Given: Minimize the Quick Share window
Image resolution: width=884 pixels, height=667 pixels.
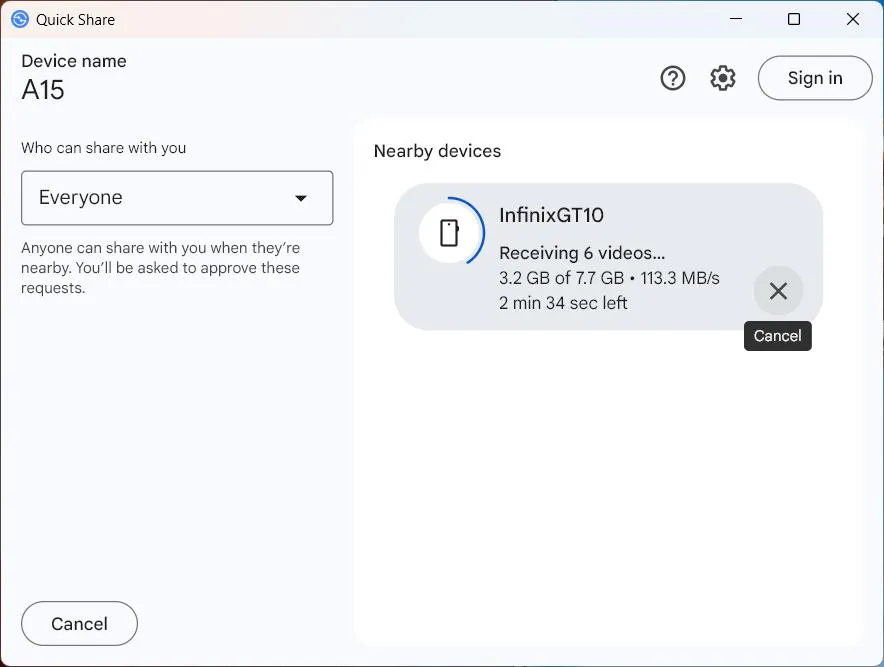Looking at the screenshot, I should 736,19.
